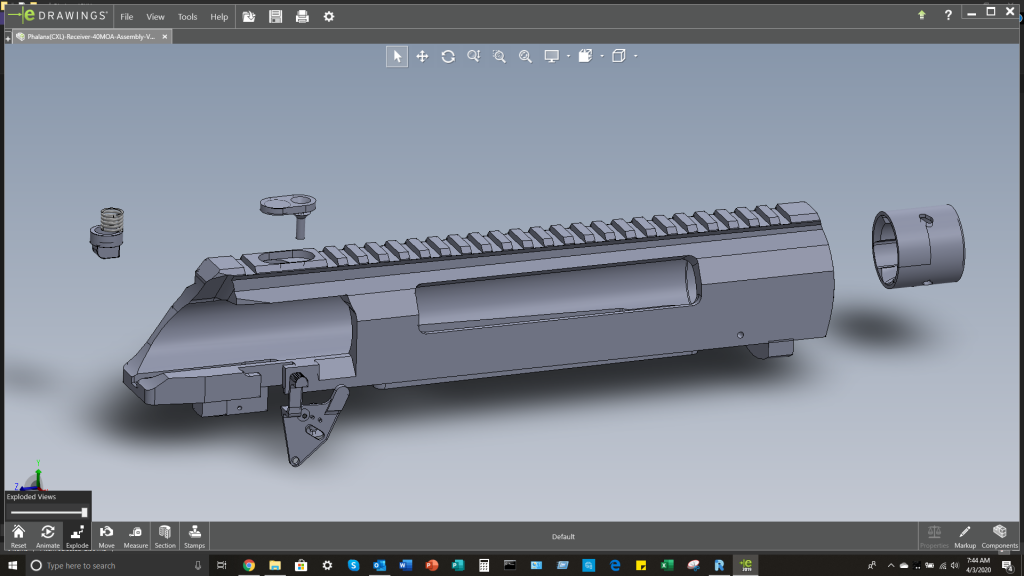
Task: Select the Move components tool
Action: tap(106, 536)
